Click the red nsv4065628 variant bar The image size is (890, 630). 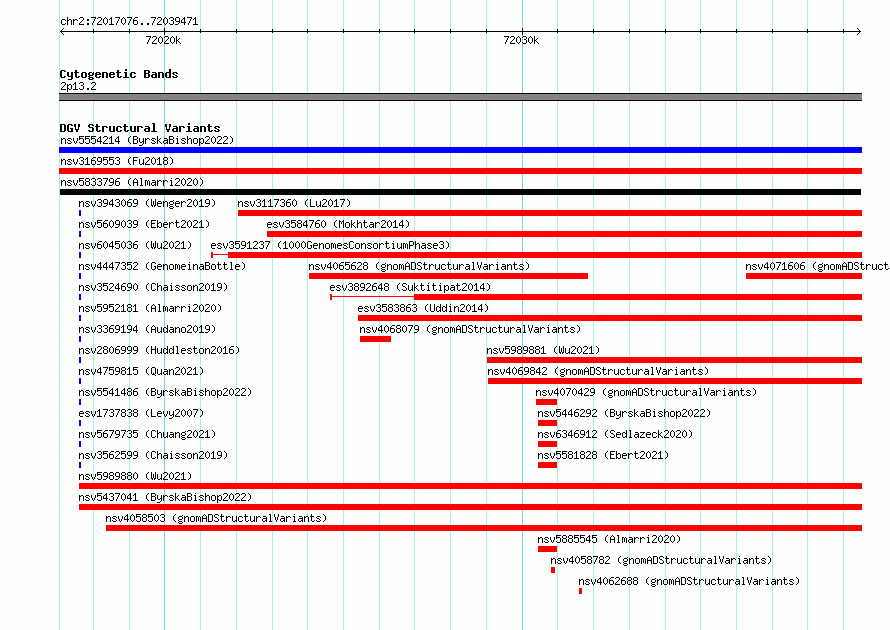[448, 276]
